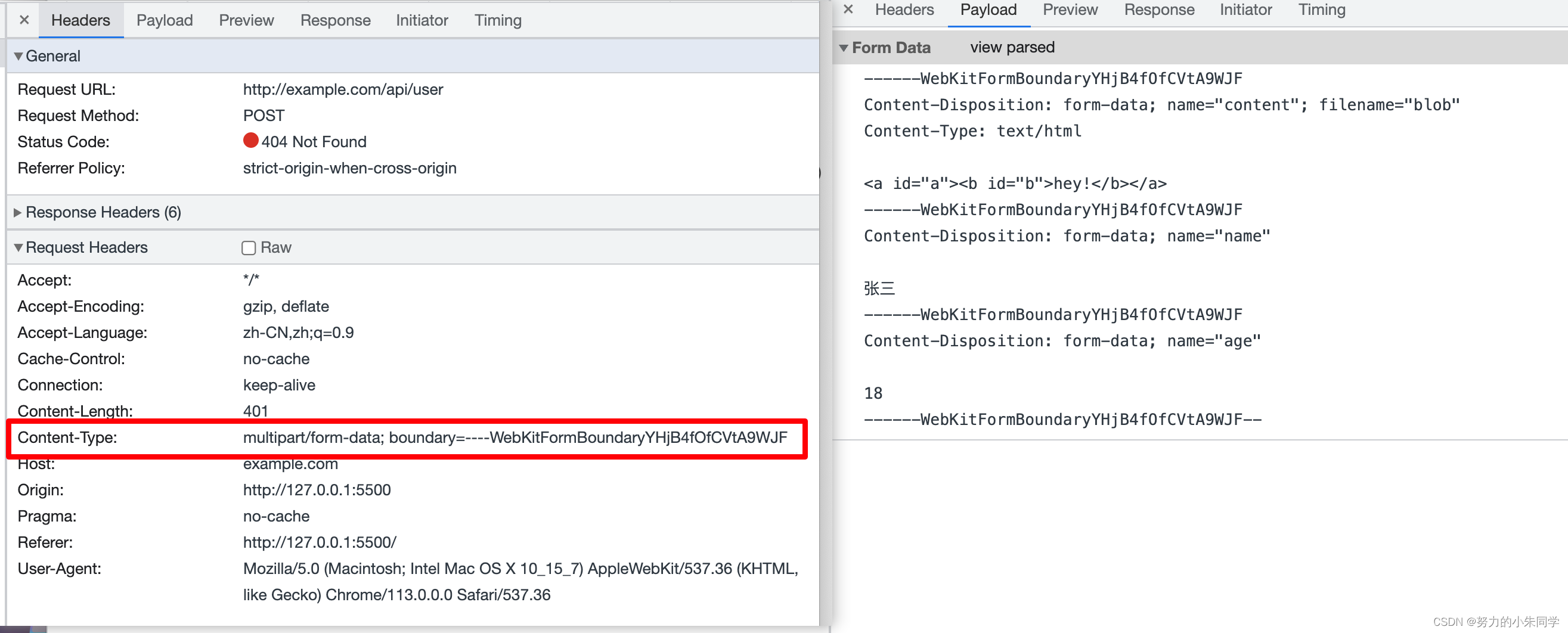Collapse the General section
Screen dimensions: 1568x633
point(18,56)
